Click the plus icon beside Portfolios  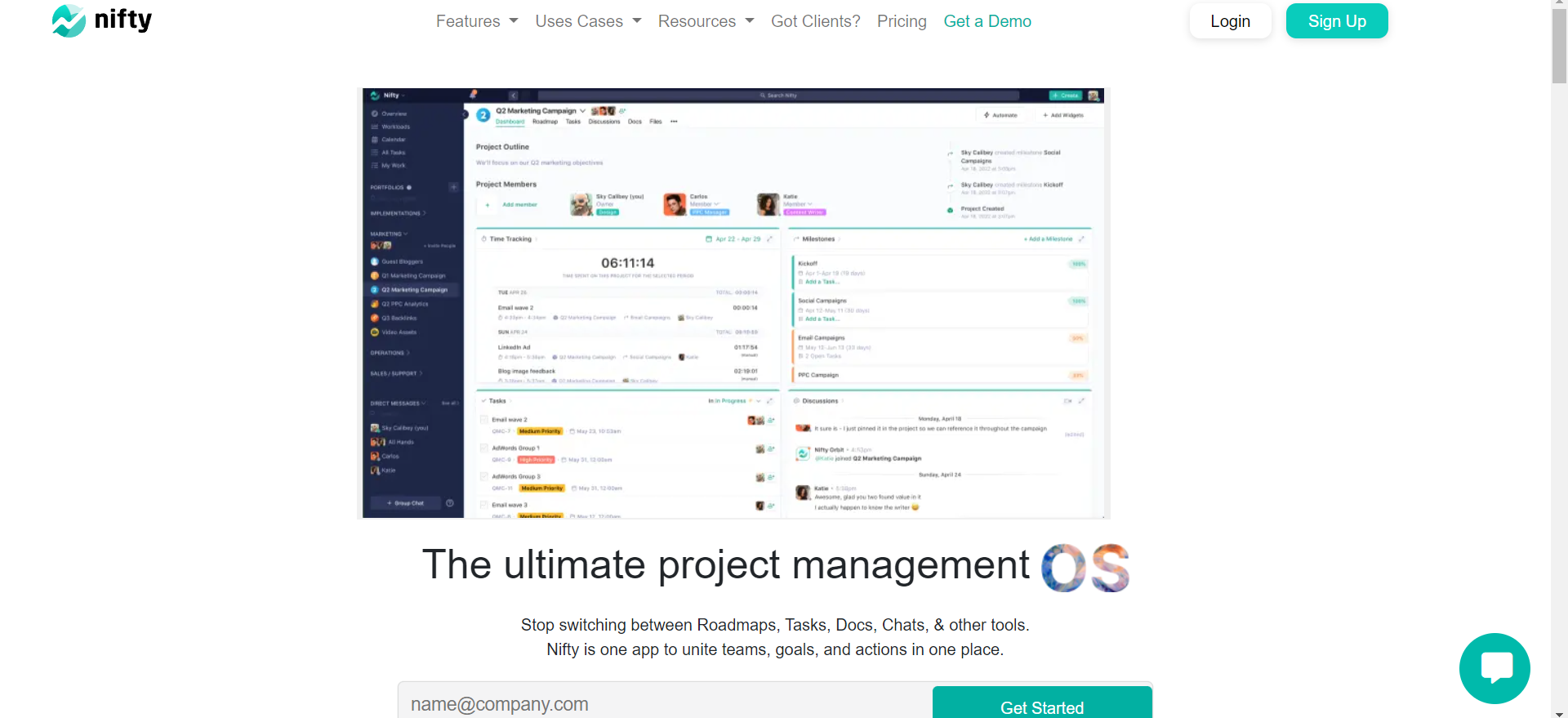[453, 187]
